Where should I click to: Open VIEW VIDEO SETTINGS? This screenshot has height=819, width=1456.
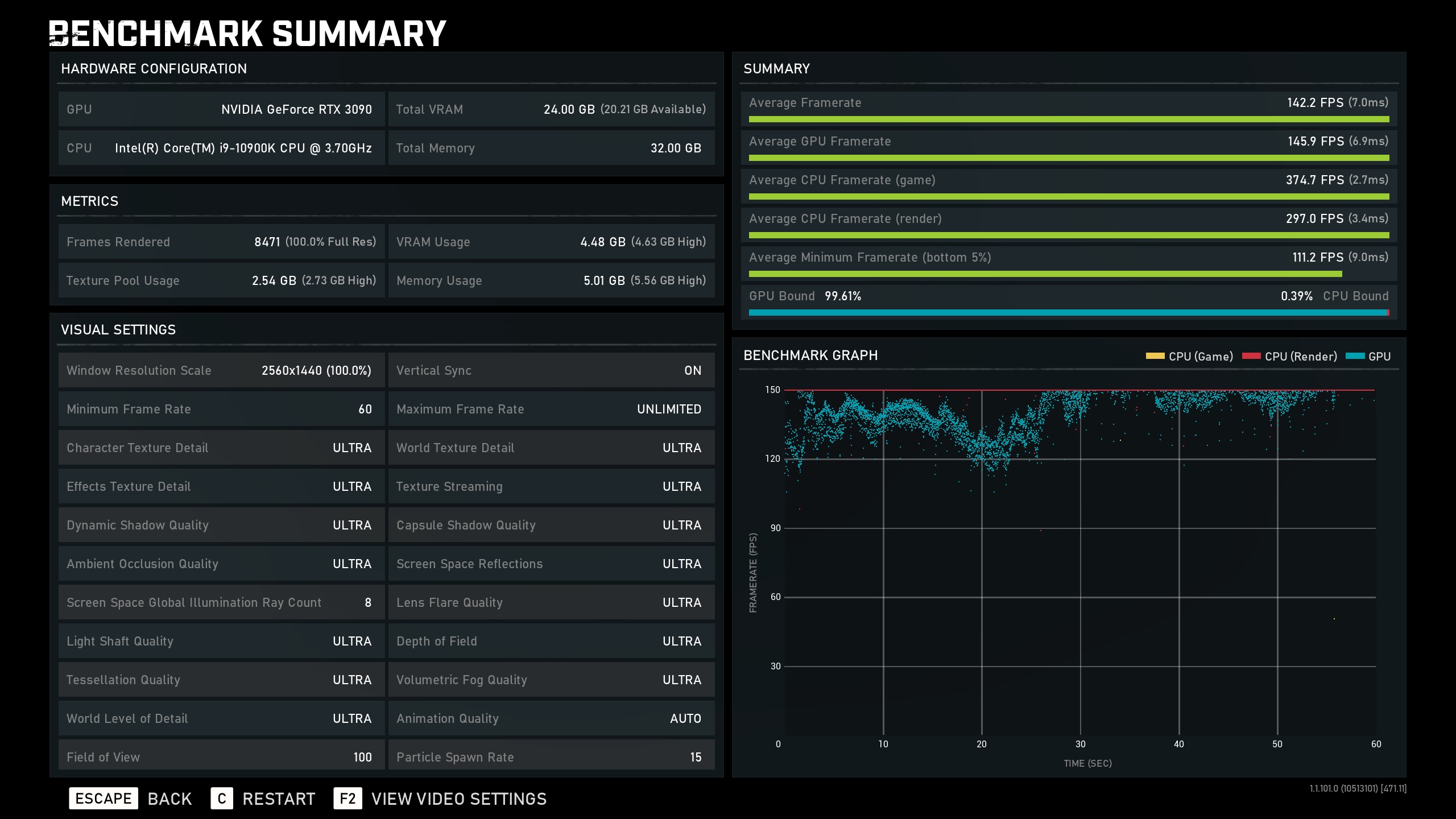(x=458, y=799)
